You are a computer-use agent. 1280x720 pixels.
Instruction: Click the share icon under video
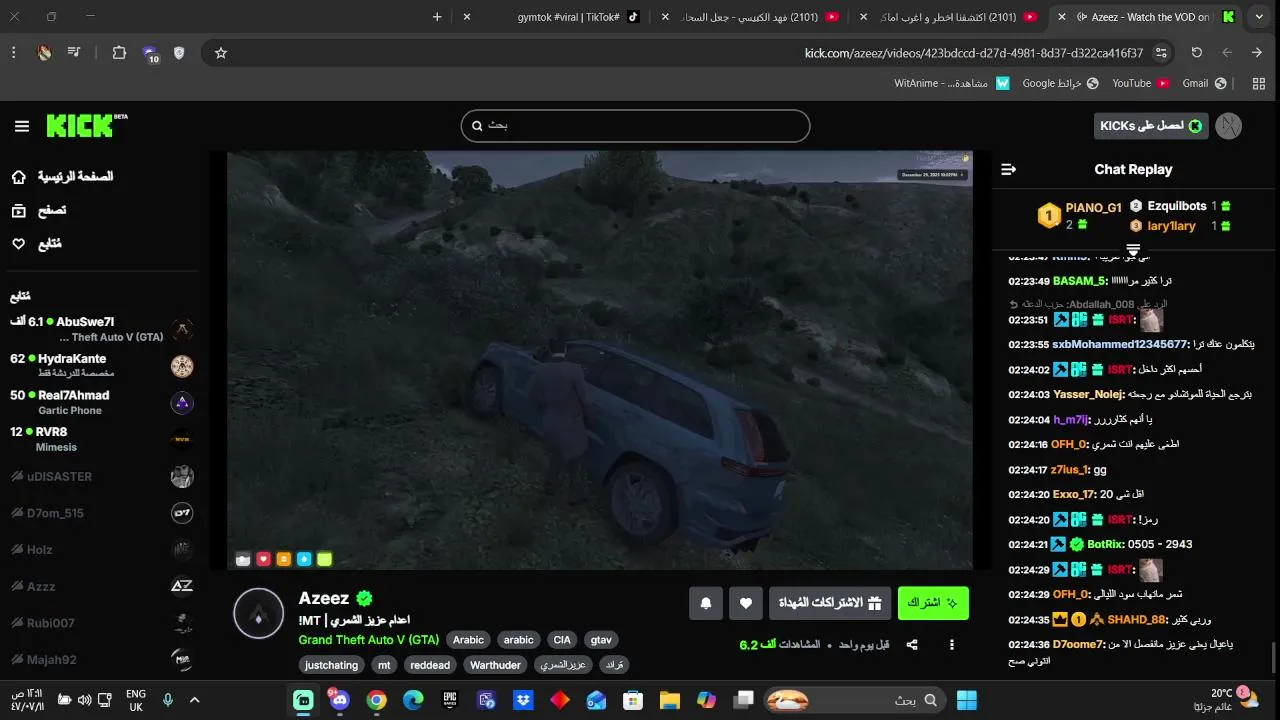pos(912,645)
